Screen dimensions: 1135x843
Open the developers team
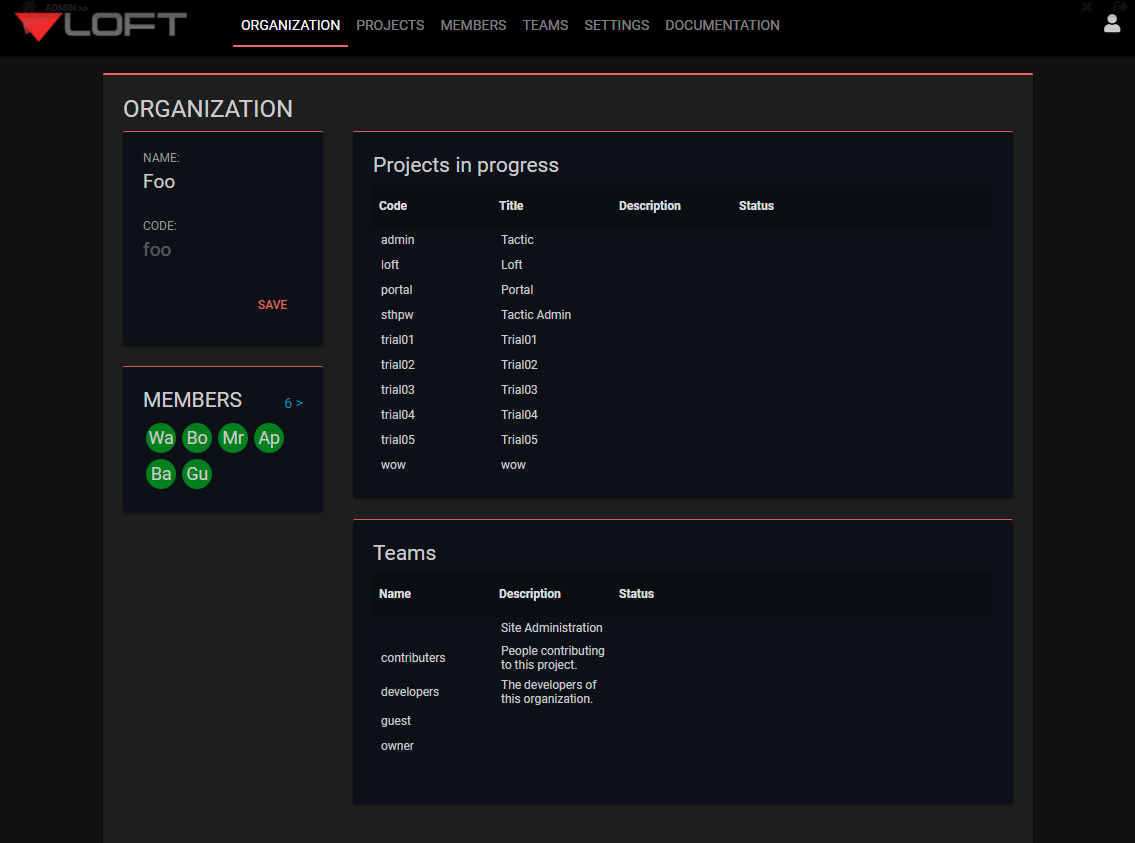click(410, 692)
